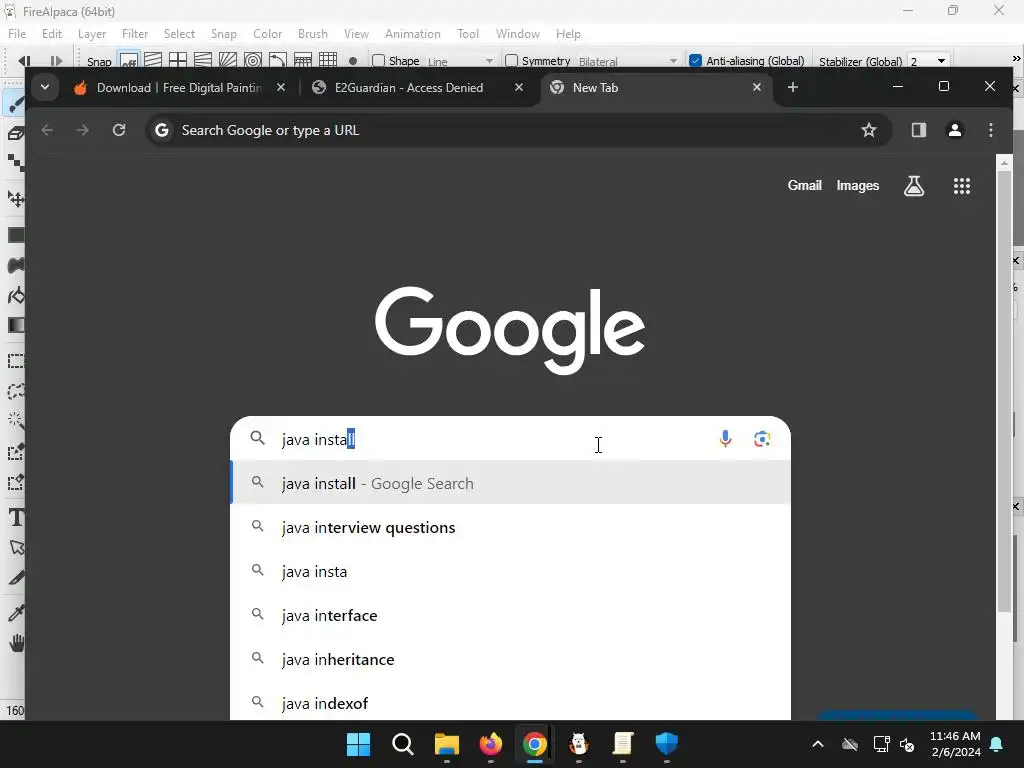Open FireAlpaca File menu

point(17,34)
